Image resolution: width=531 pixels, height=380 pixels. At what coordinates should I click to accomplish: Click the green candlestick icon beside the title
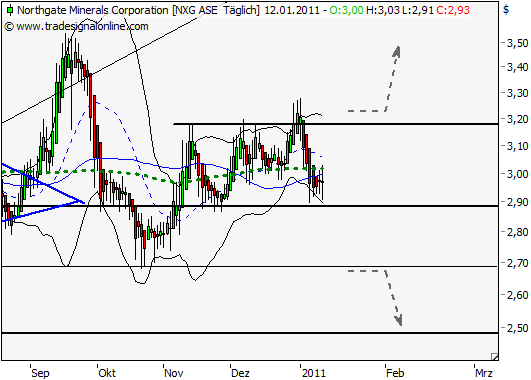click(x=10, y=10)
